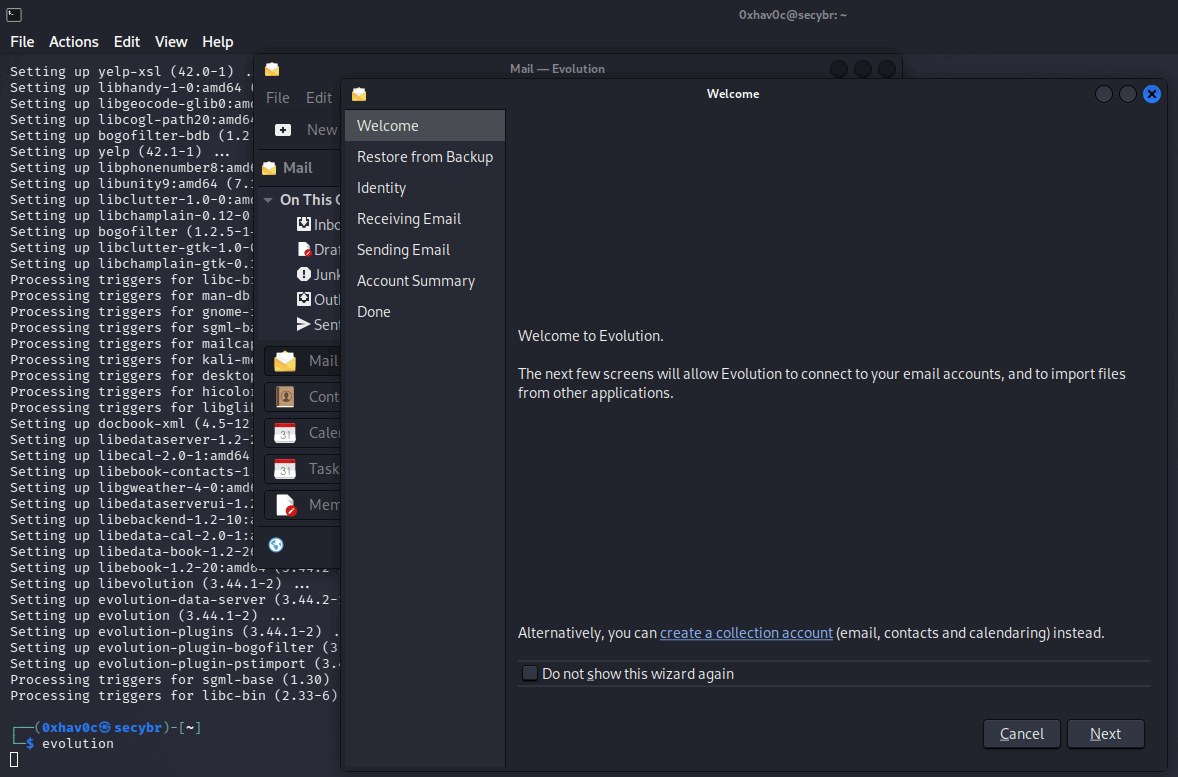Switch to Calendar view in Evolution switcher

pos(303,433)
